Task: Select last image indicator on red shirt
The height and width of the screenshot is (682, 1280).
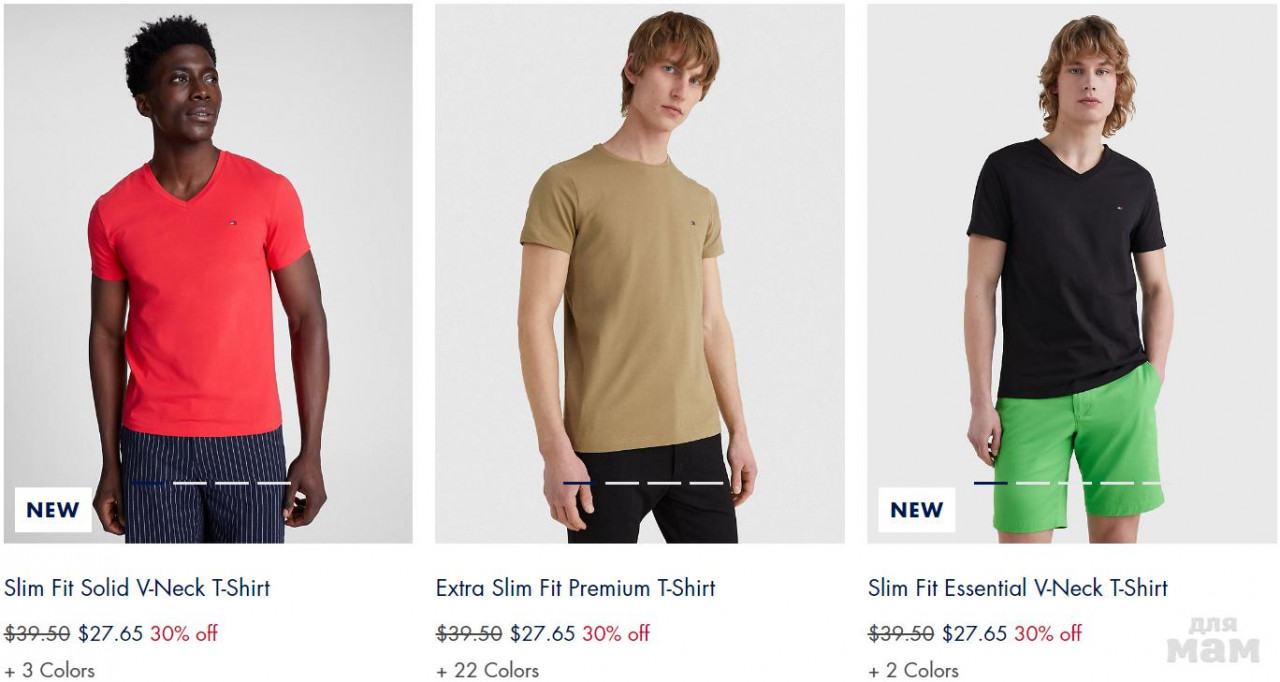Action: [x=274, y=483]
